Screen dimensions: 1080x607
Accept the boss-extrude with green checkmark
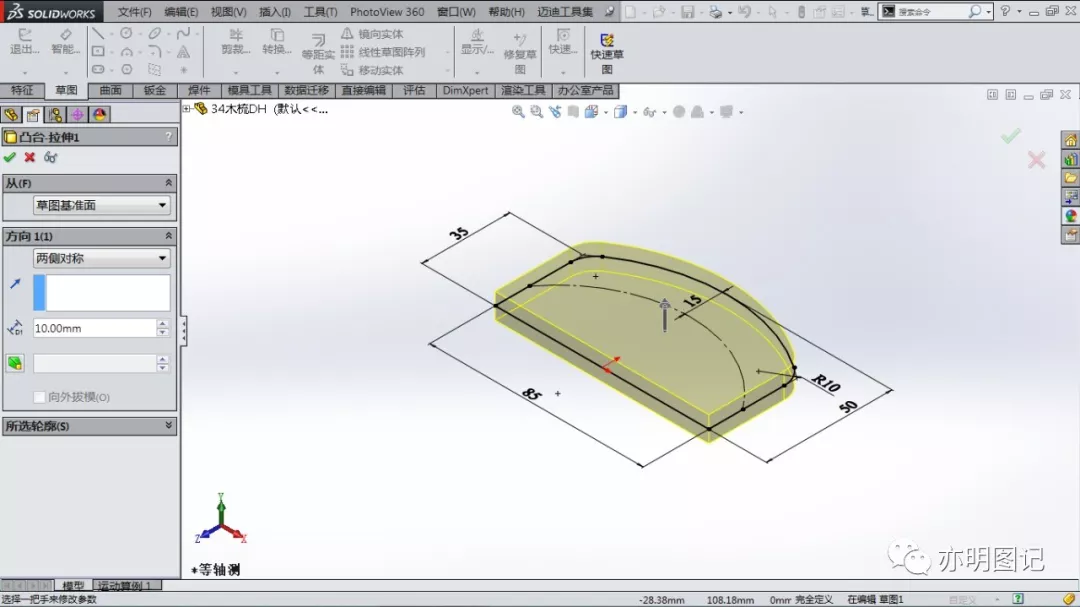(10, 157)
